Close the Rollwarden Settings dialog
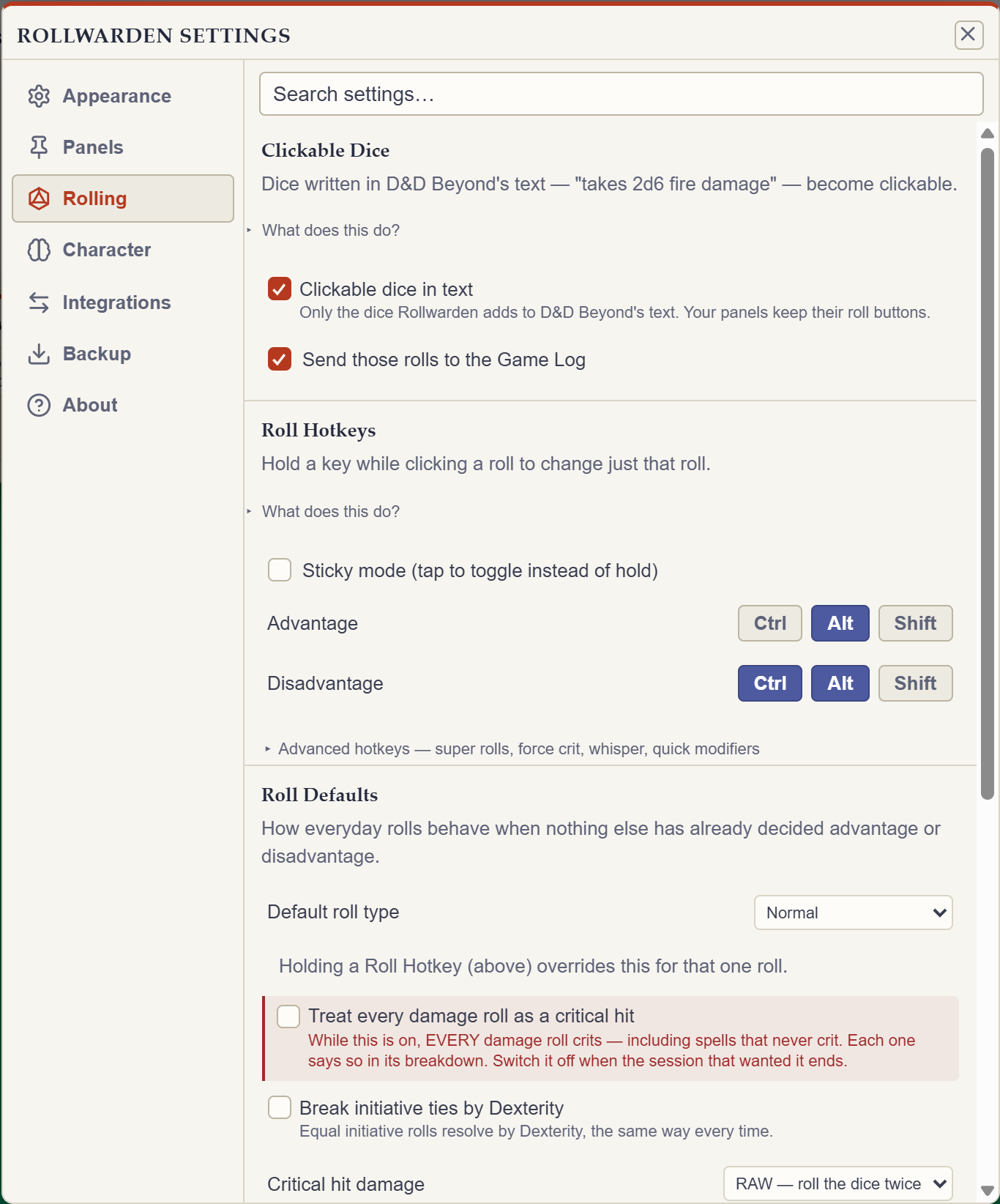This screenshot has height=1204, width=1000. tap(969, 34)
